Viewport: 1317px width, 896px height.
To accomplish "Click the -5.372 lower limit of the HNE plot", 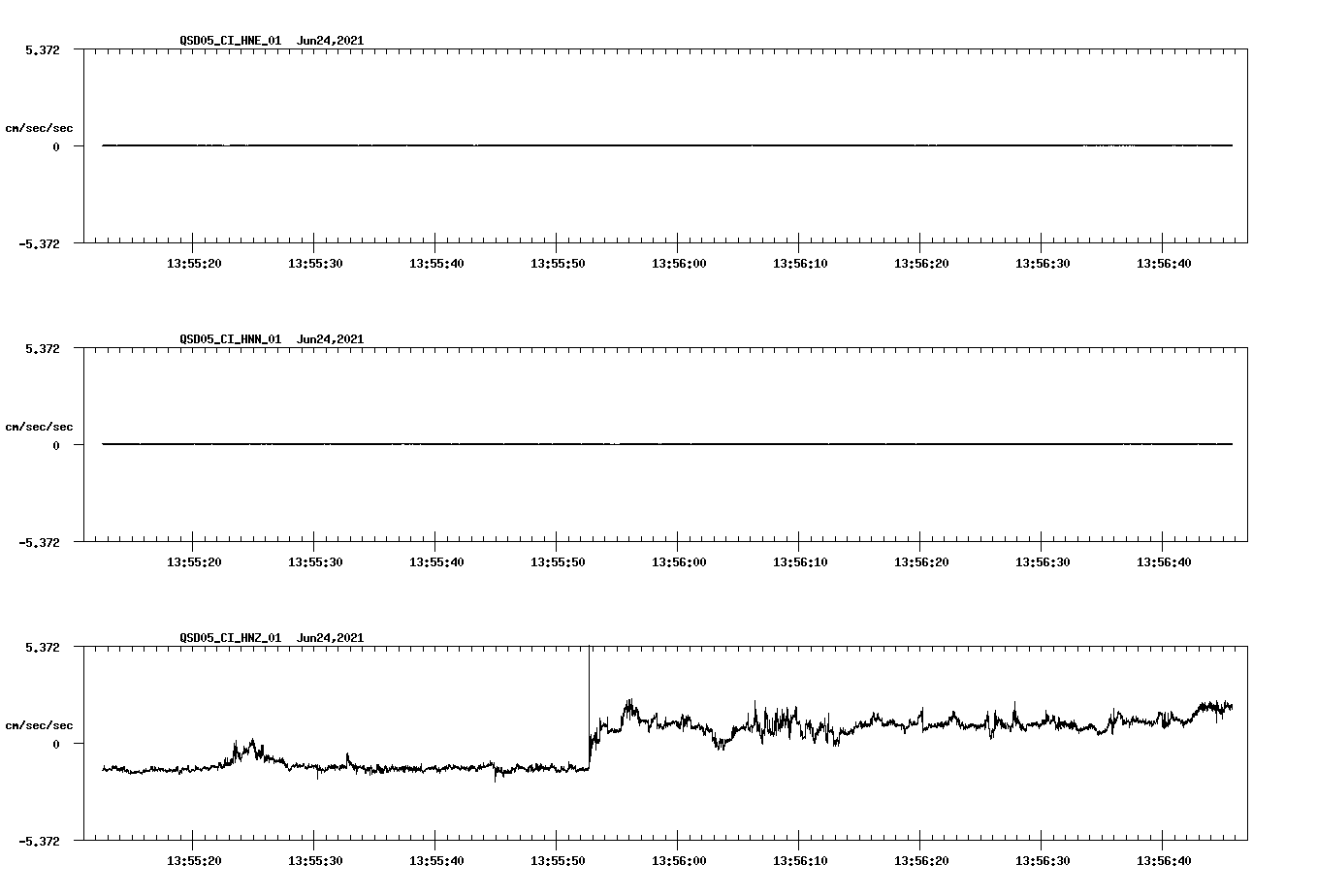I will [39, 243].
